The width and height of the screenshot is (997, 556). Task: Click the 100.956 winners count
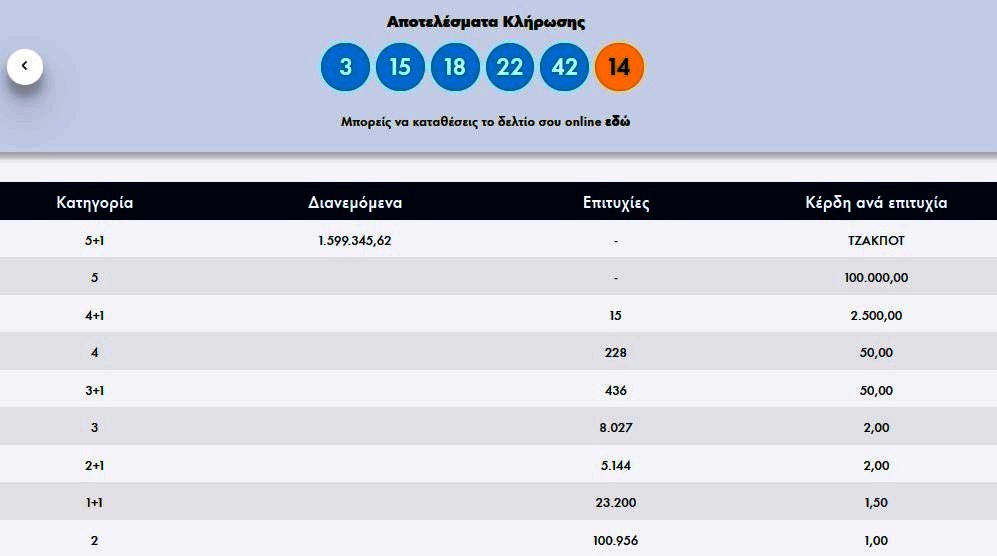click(x=616, y=541)
